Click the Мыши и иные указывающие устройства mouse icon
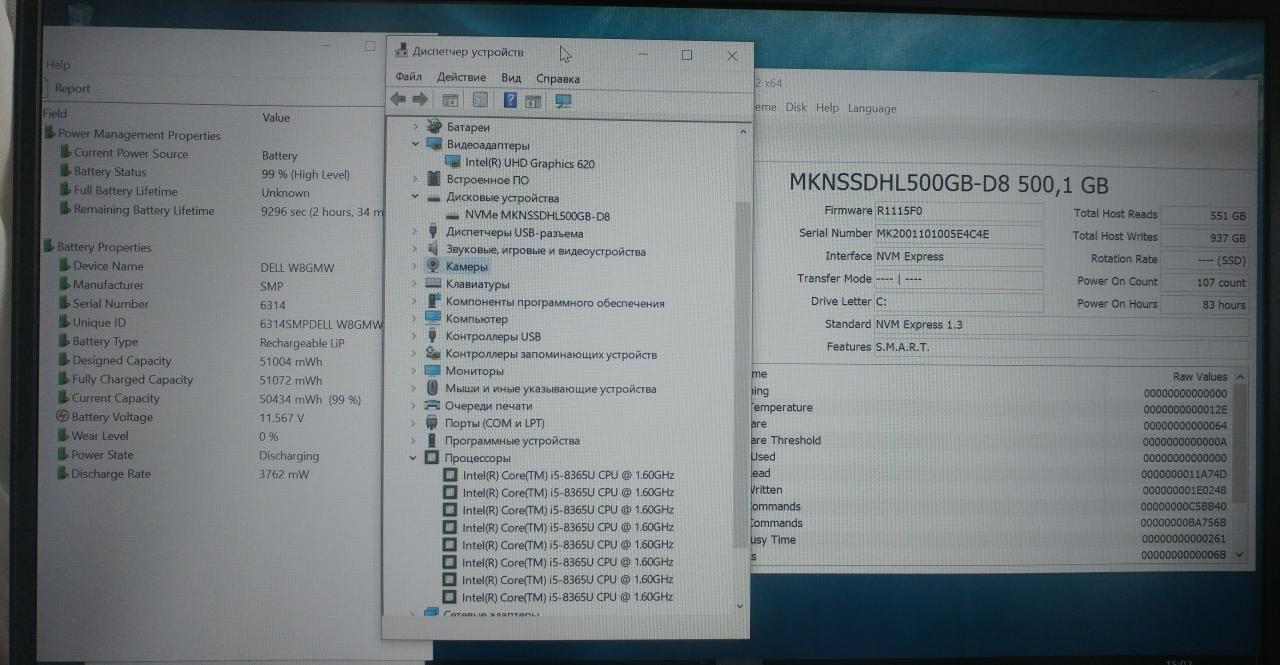Screen dimensions: 1280x665 [434, 388]
